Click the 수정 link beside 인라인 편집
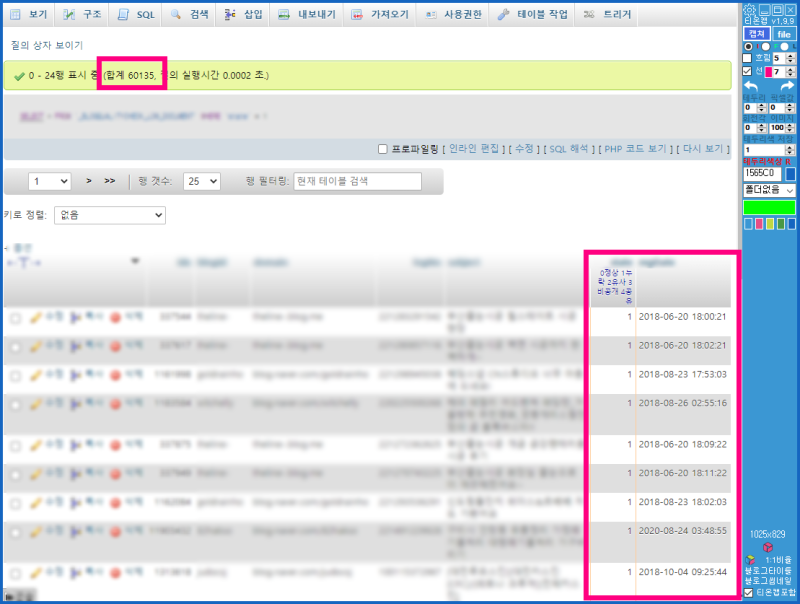This screenshot has width=800, height=604. click(x=524, y=148)
